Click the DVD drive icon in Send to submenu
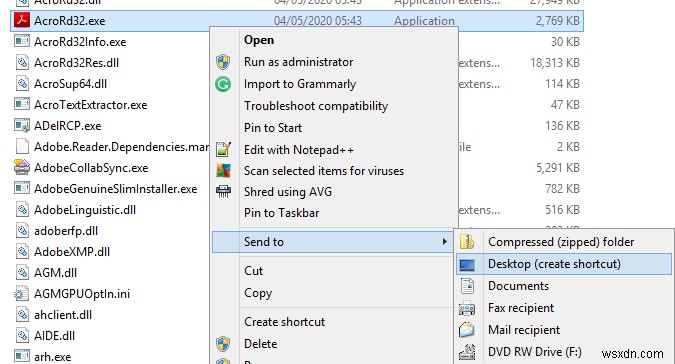This screenshot has width=675, height=364. (467, 352)
